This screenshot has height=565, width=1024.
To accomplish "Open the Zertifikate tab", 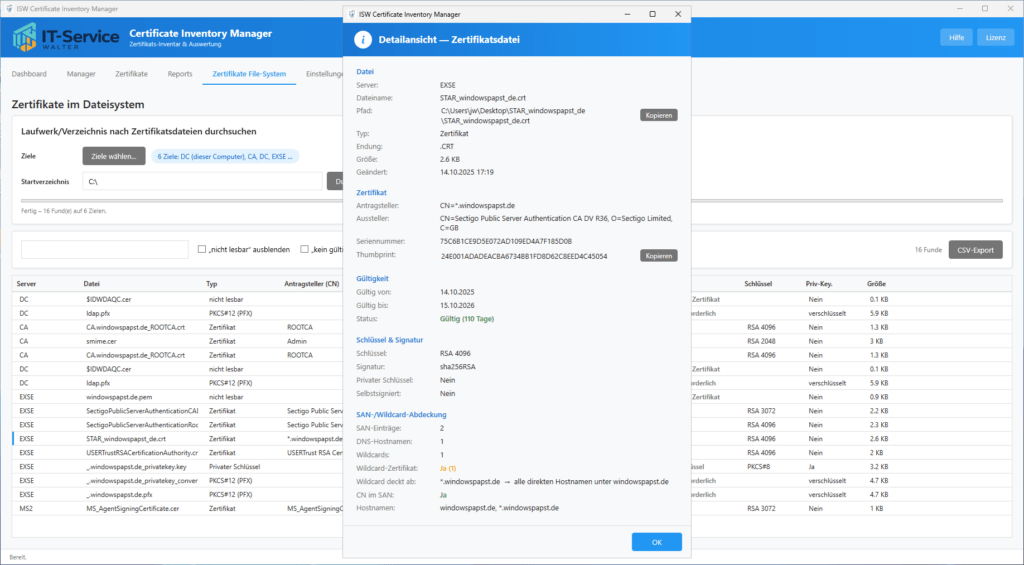I will click(x=131, y=74).
